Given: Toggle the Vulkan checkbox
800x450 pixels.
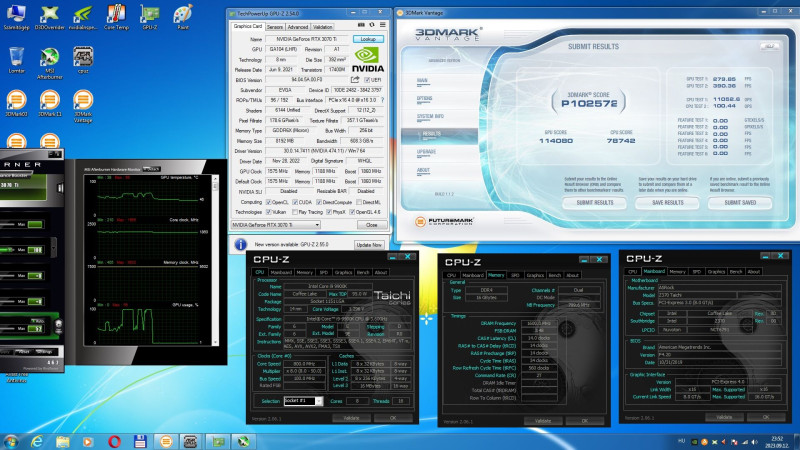Looking at the screenshot, I should click(x=268, y=212).
